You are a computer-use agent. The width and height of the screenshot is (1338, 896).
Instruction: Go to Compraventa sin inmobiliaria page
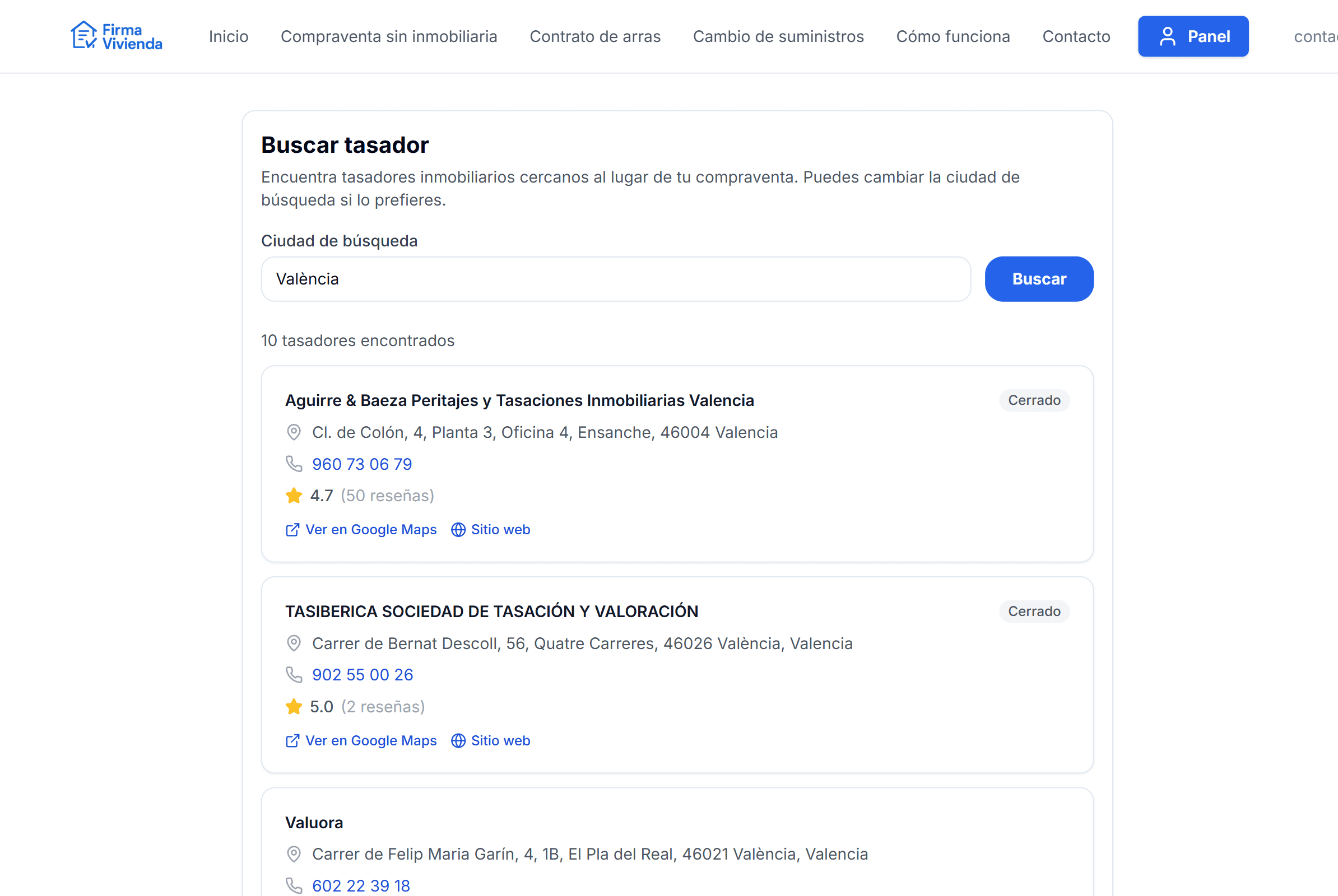[x=389, y=36]
